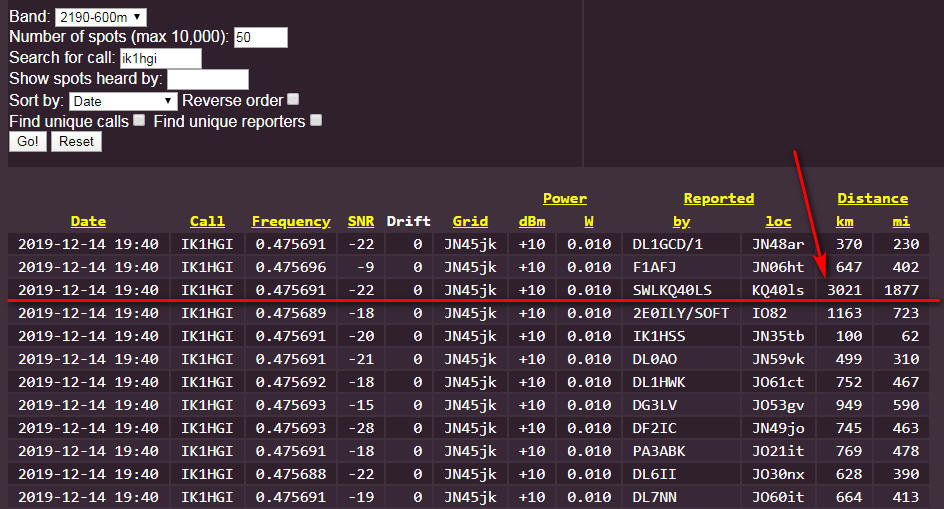Select reporter DL6II cell
Image resolution: width=944 pixels, height=509 pixels.
681,474
